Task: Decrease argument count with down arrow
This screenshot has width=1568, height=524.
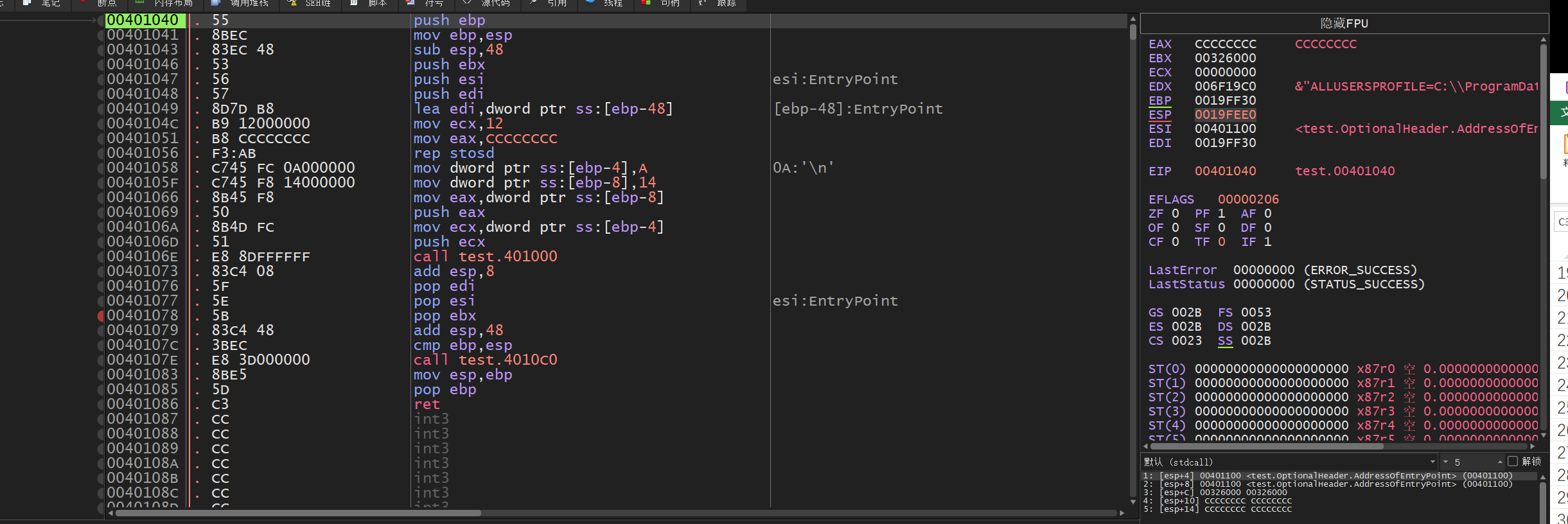Action: (x=1446, y=462)
